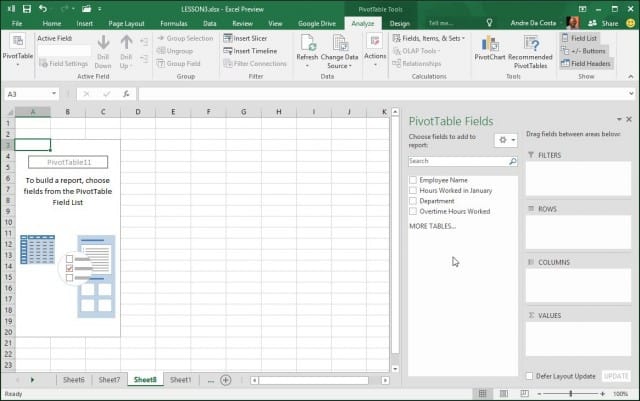The width and height of the screenshot is (640, 401).
Task: Switch to the Insert tab
Action: pos(84,23)
